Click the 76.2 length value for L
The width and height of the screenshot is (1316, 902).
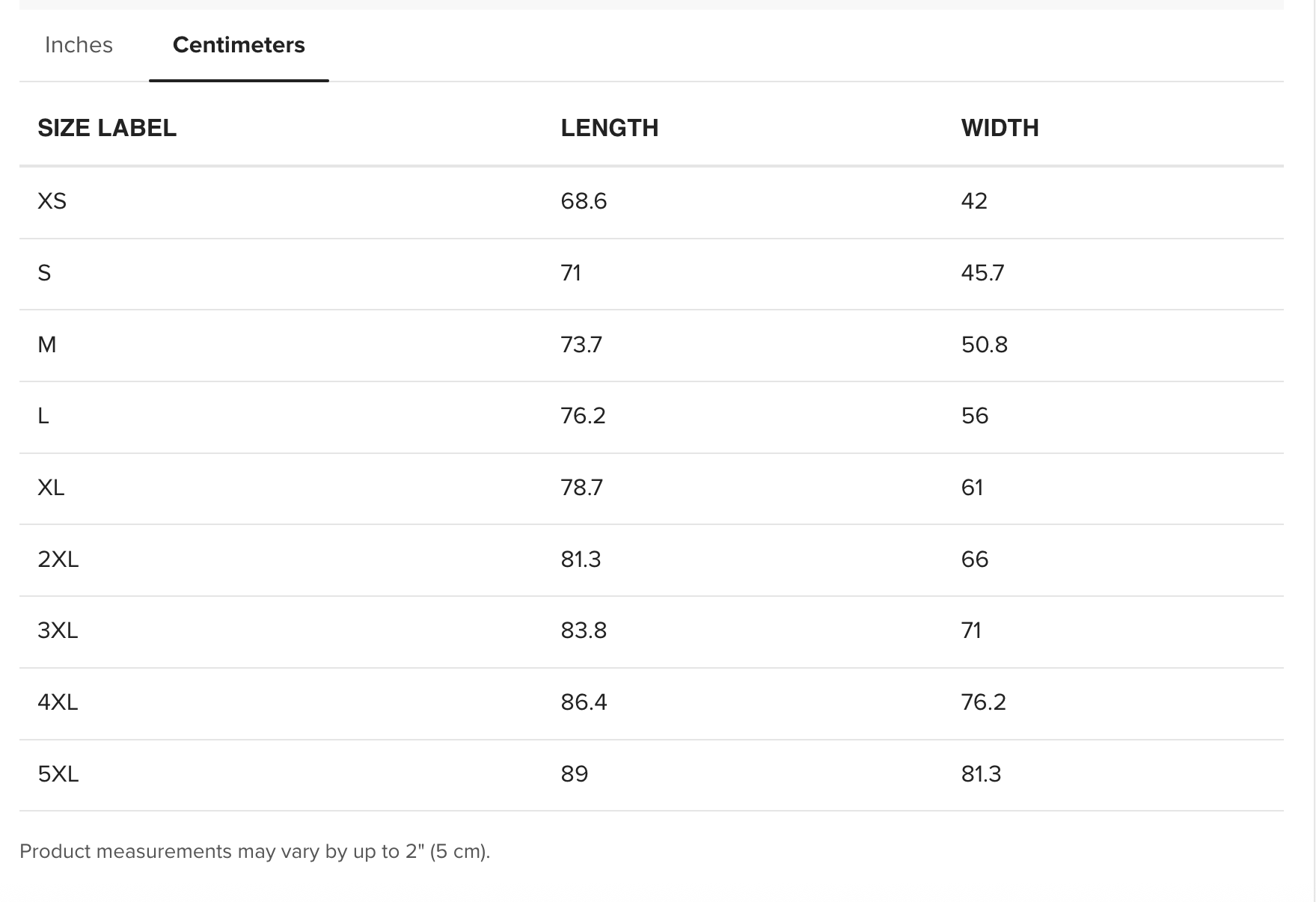[584, 416]
